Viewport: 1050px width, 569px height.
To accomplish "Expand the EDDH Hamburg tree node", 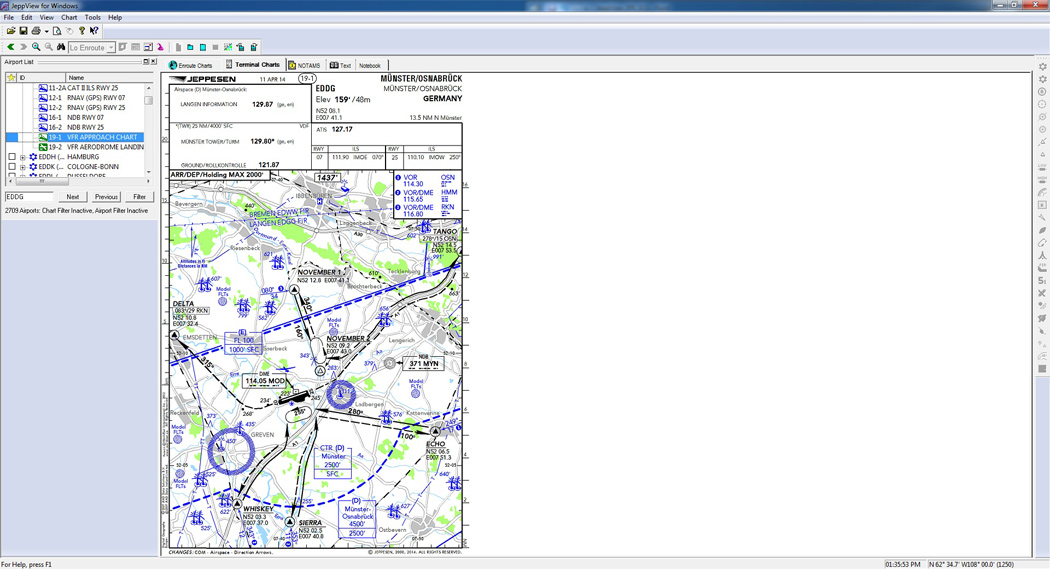I will pyautogui.click(x=23, y=157).
